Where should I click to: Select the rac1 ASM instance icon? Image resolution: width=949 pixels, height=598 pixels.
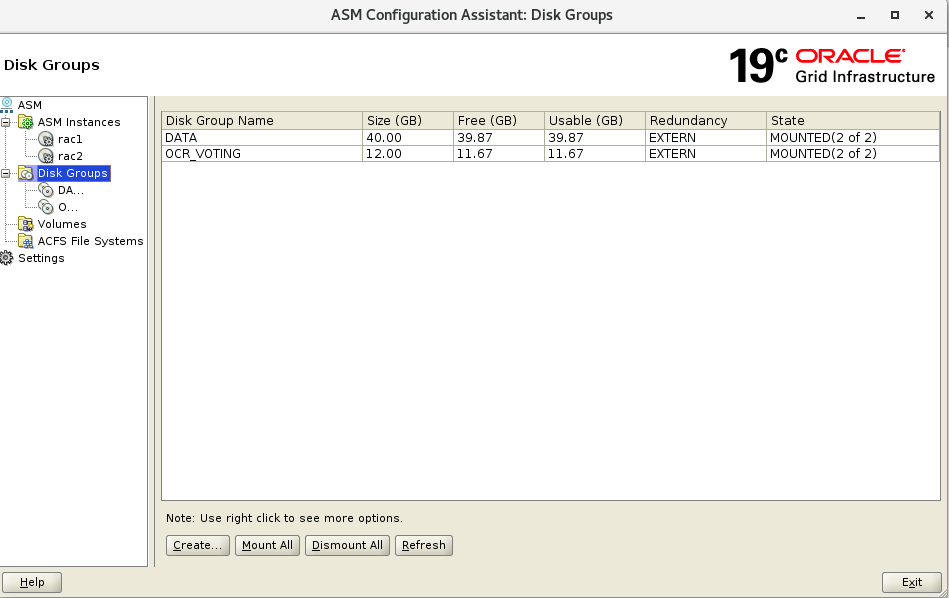click(x=46, y=139)
